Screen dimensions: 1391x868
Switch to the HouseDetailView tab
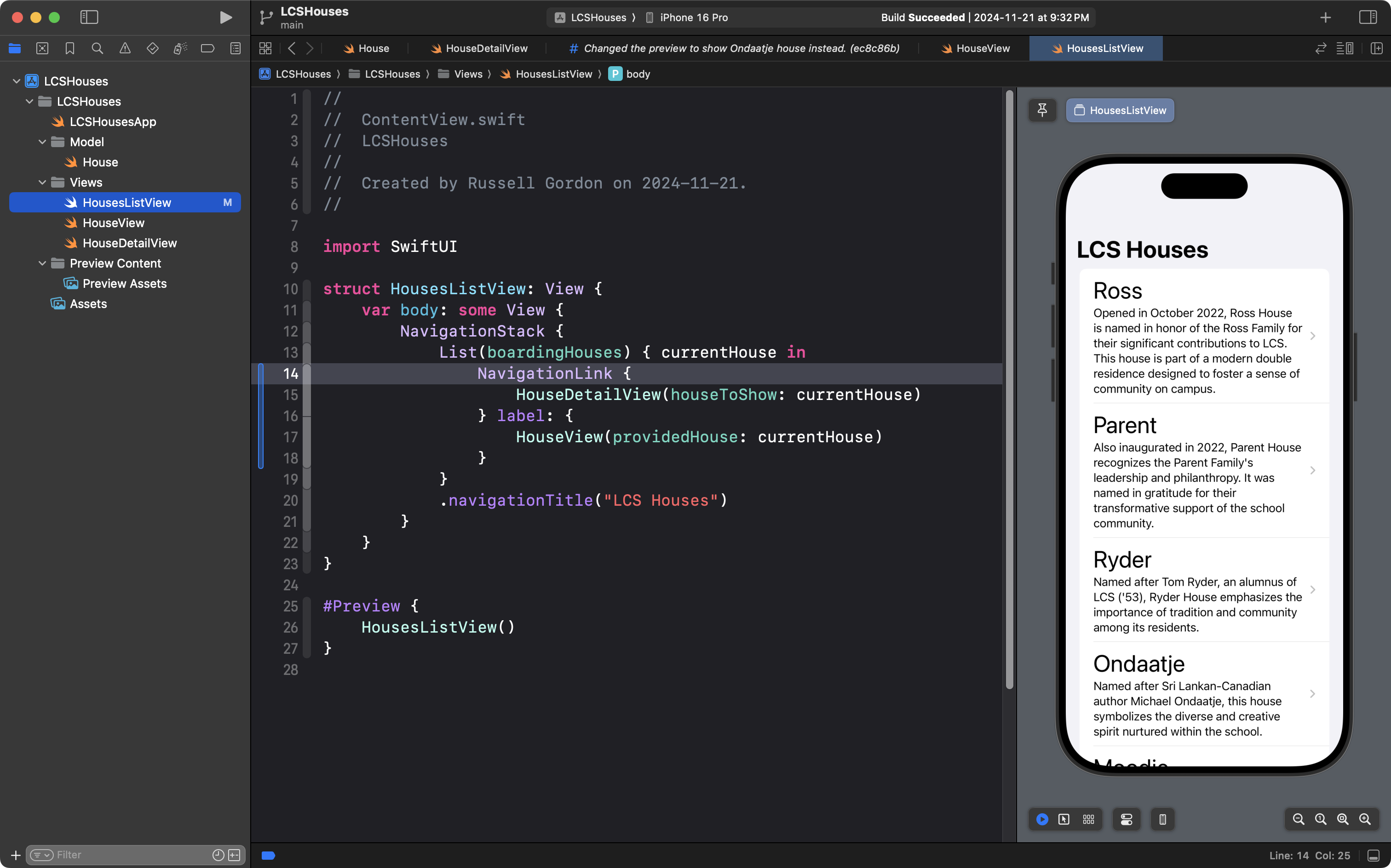click(486, 49)
